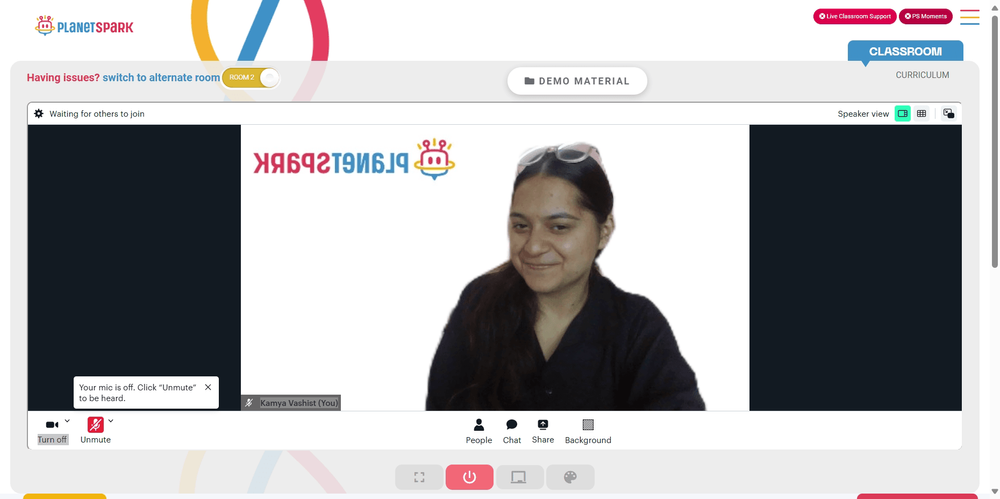Click the Waiting for others to join text
This screenshot has width=1000, height=499.
tap(97, 114)
